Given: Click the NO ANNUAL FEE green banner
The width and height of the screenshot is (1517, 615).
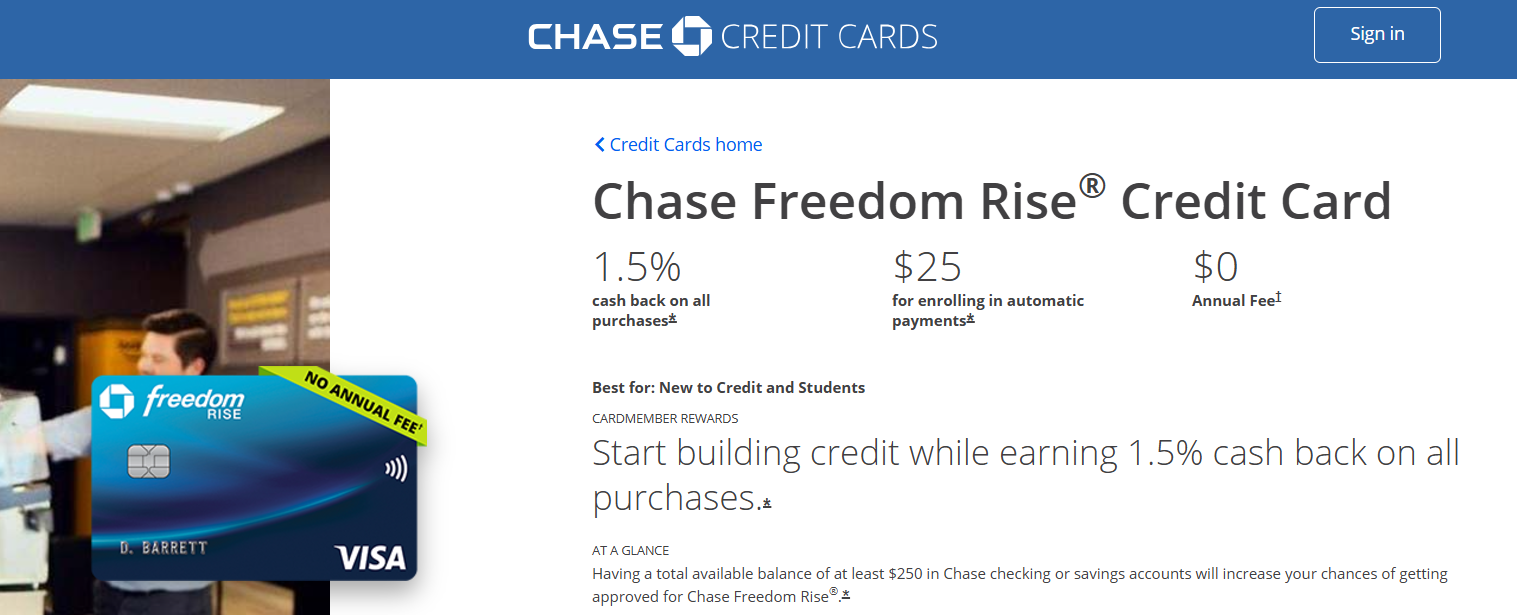Looking at the screenshot, I should click(x=360, y=402).
